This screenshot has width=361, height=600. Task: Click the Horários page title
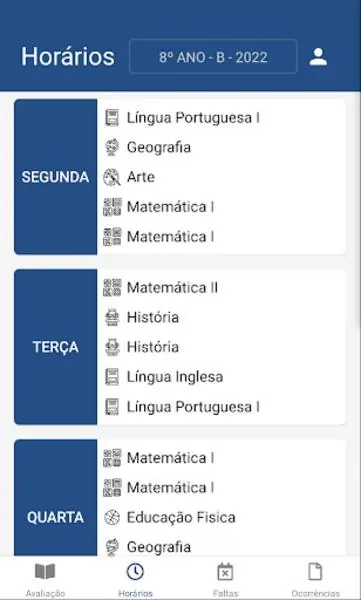pos(68,57)
